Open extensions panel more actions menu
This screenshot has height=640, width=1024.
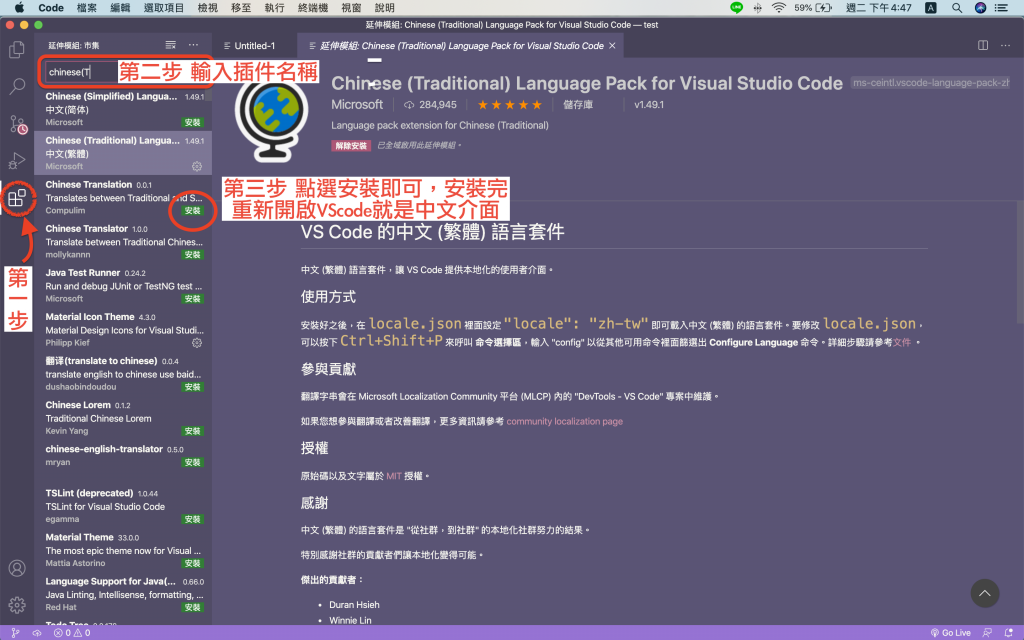(x=193, y=45)
